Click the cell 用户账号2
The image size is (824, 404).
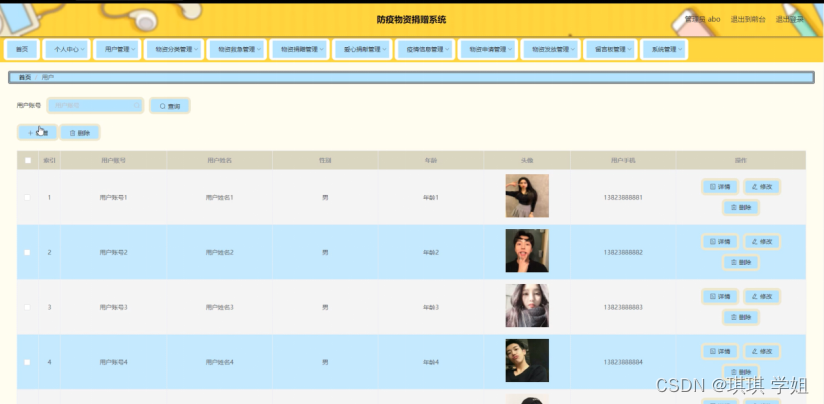tap(114, 252)
